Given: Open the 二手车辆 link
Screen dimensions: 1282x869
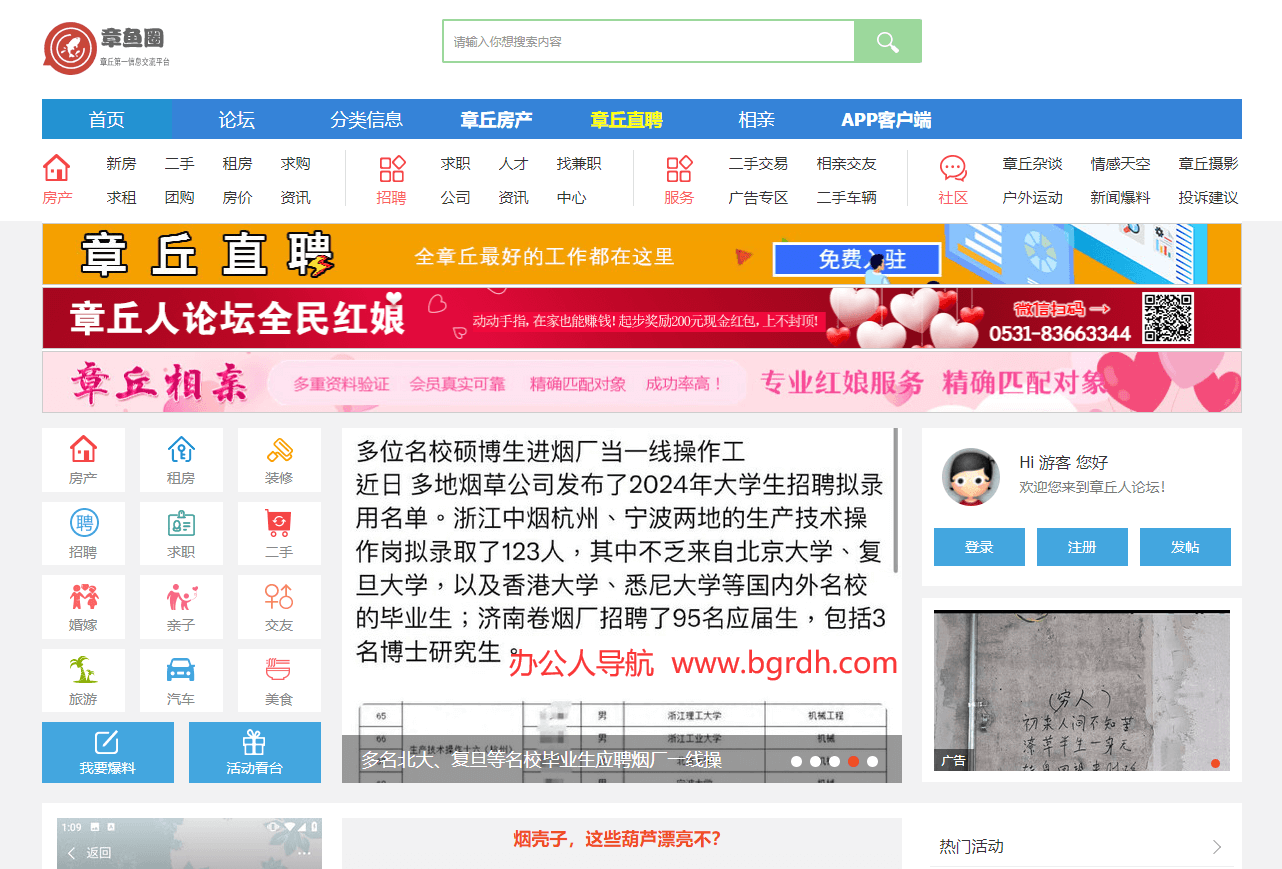Looking at the screenshot, I should pos(846,198).
